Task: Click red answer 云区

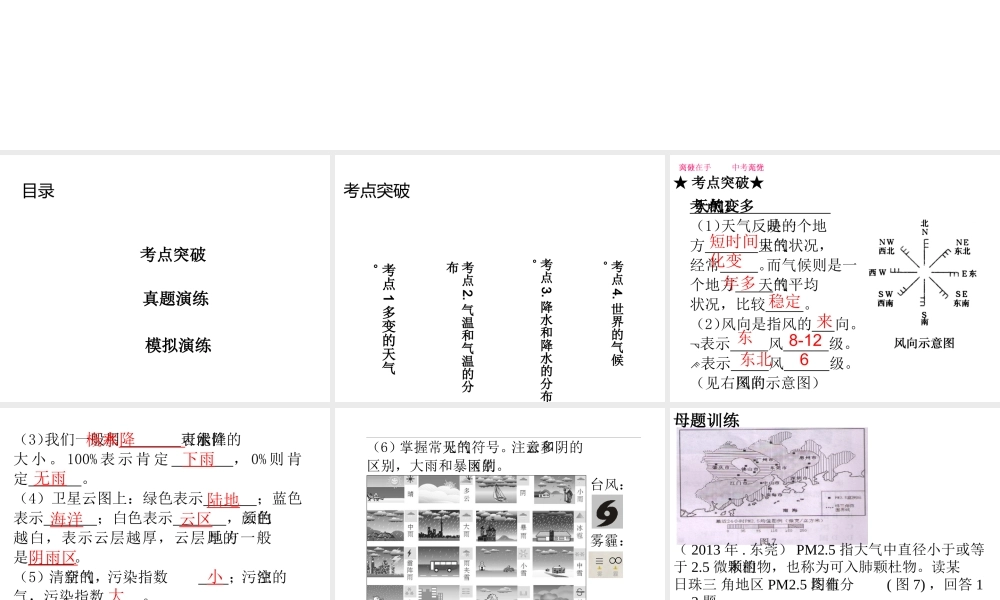Action: pos(195,518)
